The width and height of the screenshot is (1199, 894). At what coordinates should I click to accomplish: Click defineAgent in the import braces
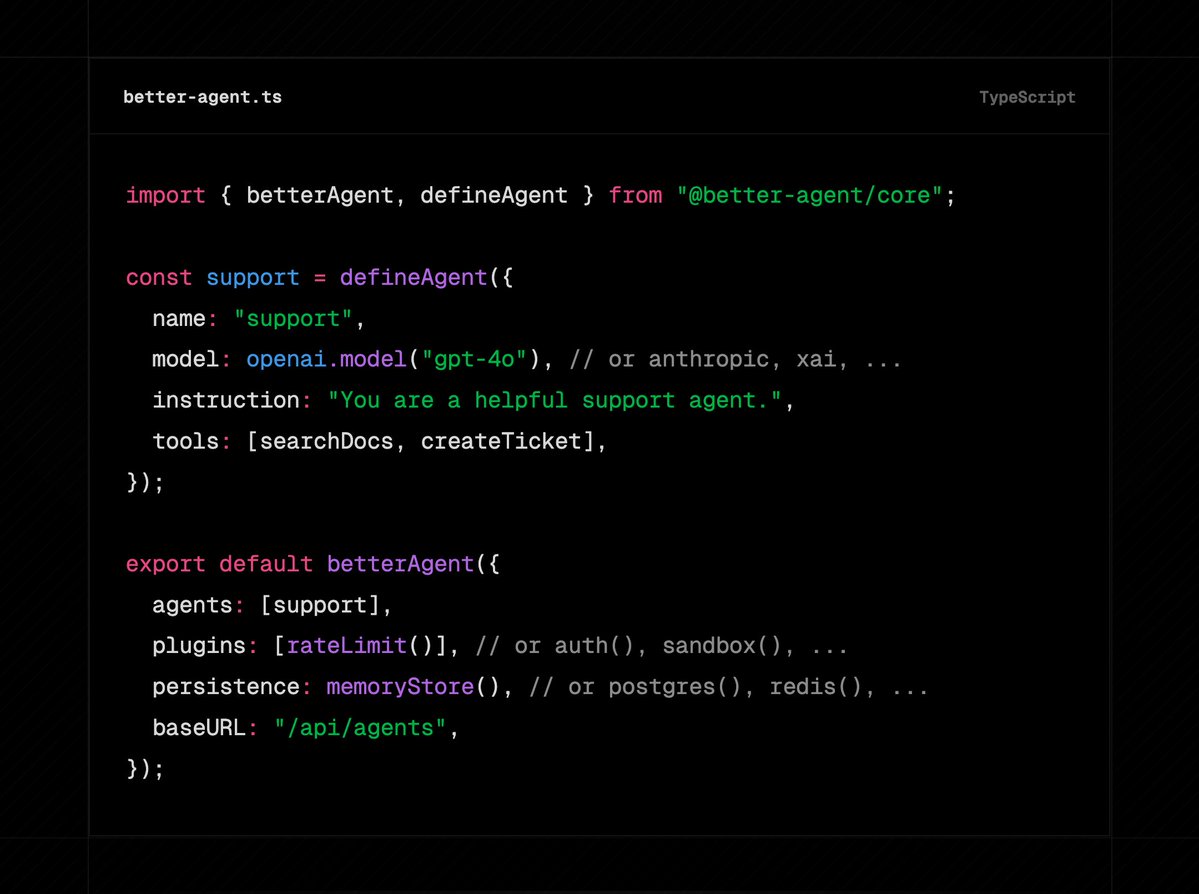coord(494,195)
